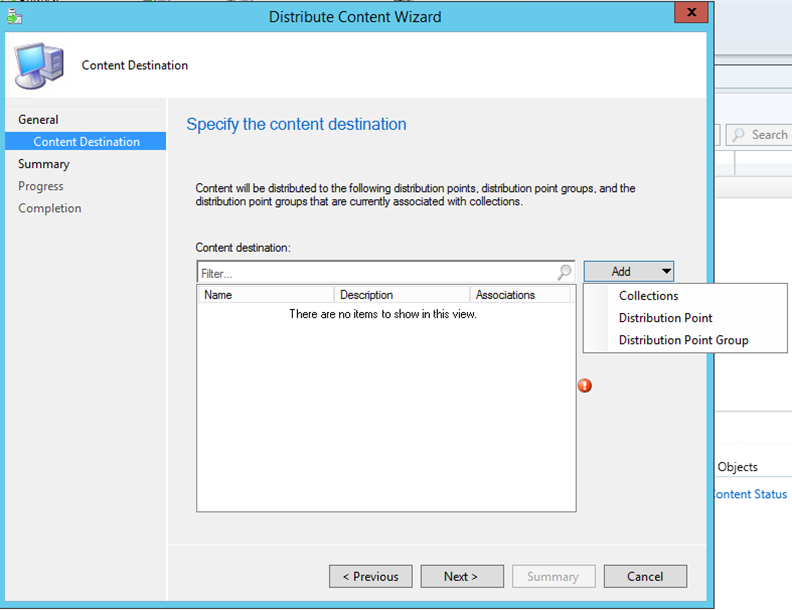Click the 'There are no items to show' text
792x610 pixels.
383,314
